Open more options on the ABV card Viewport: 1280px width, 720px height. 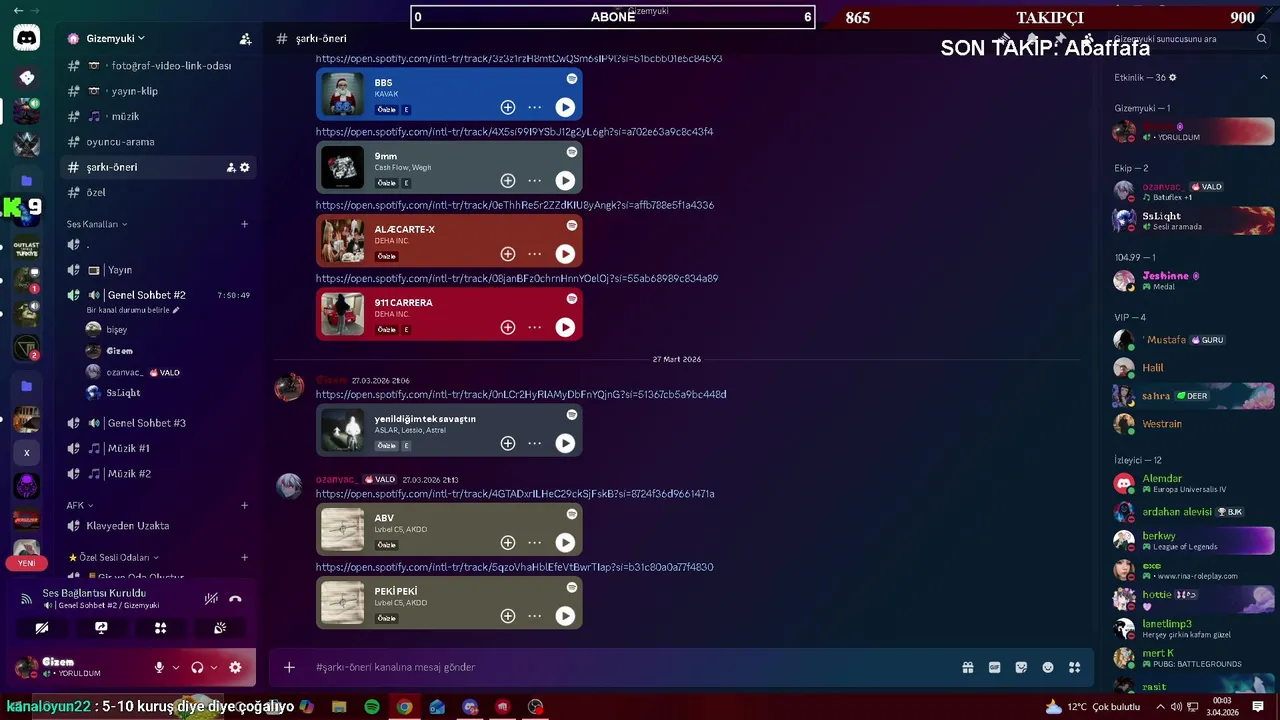click(535, 543)
